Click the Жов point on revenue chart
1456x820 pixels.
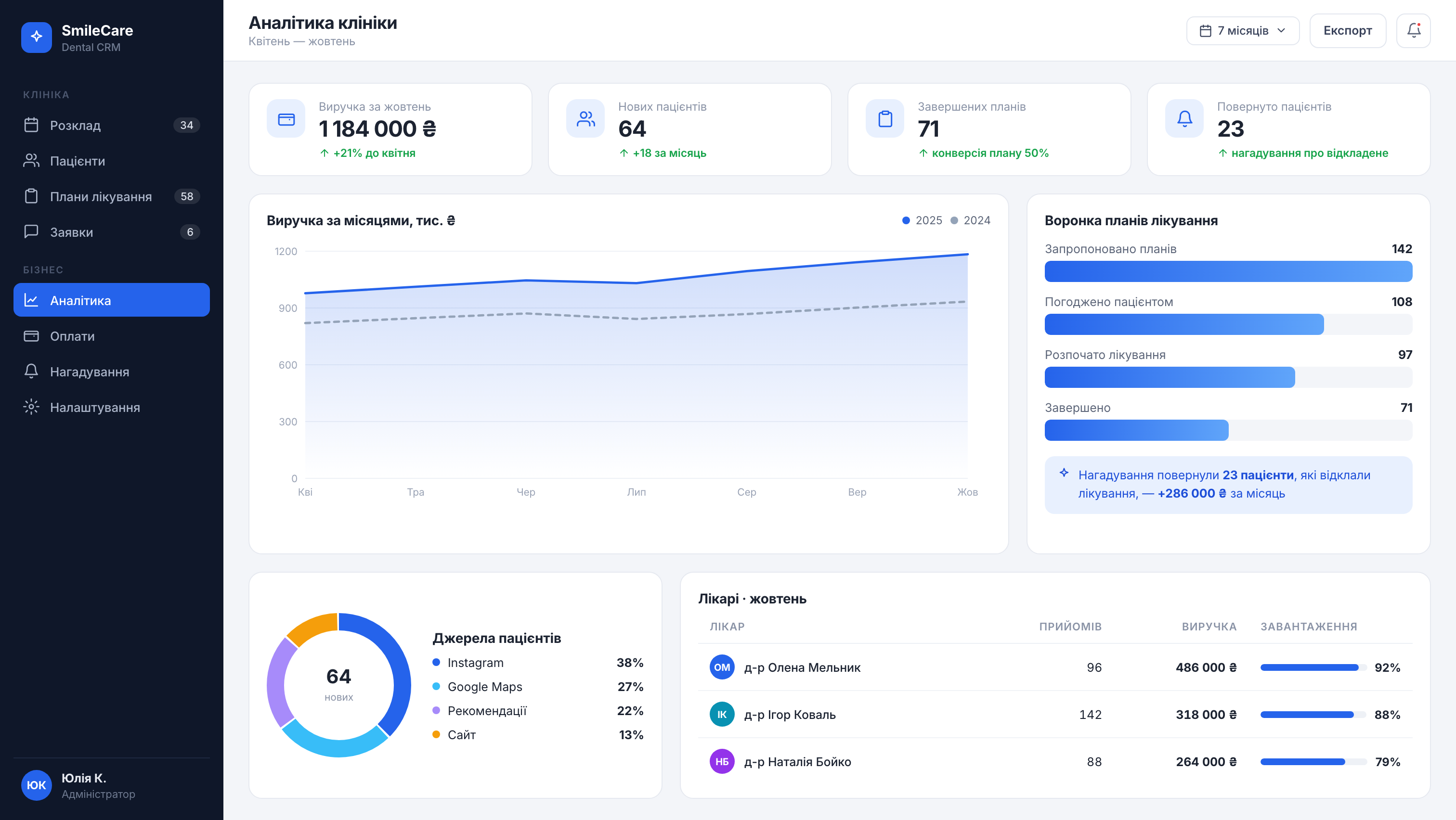tap(967, 255)
